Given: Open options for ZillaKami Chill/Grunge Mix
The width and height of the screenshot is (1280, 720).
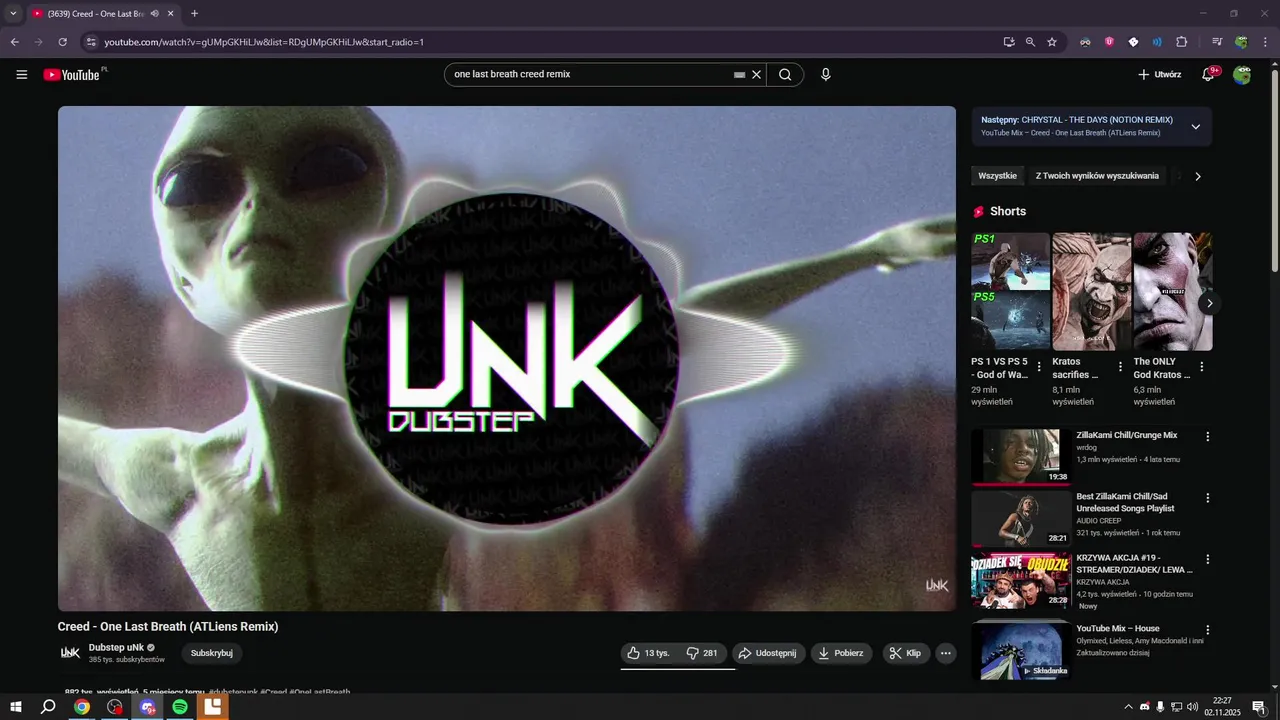Looking at the screenshot, I should point(1207,437).
